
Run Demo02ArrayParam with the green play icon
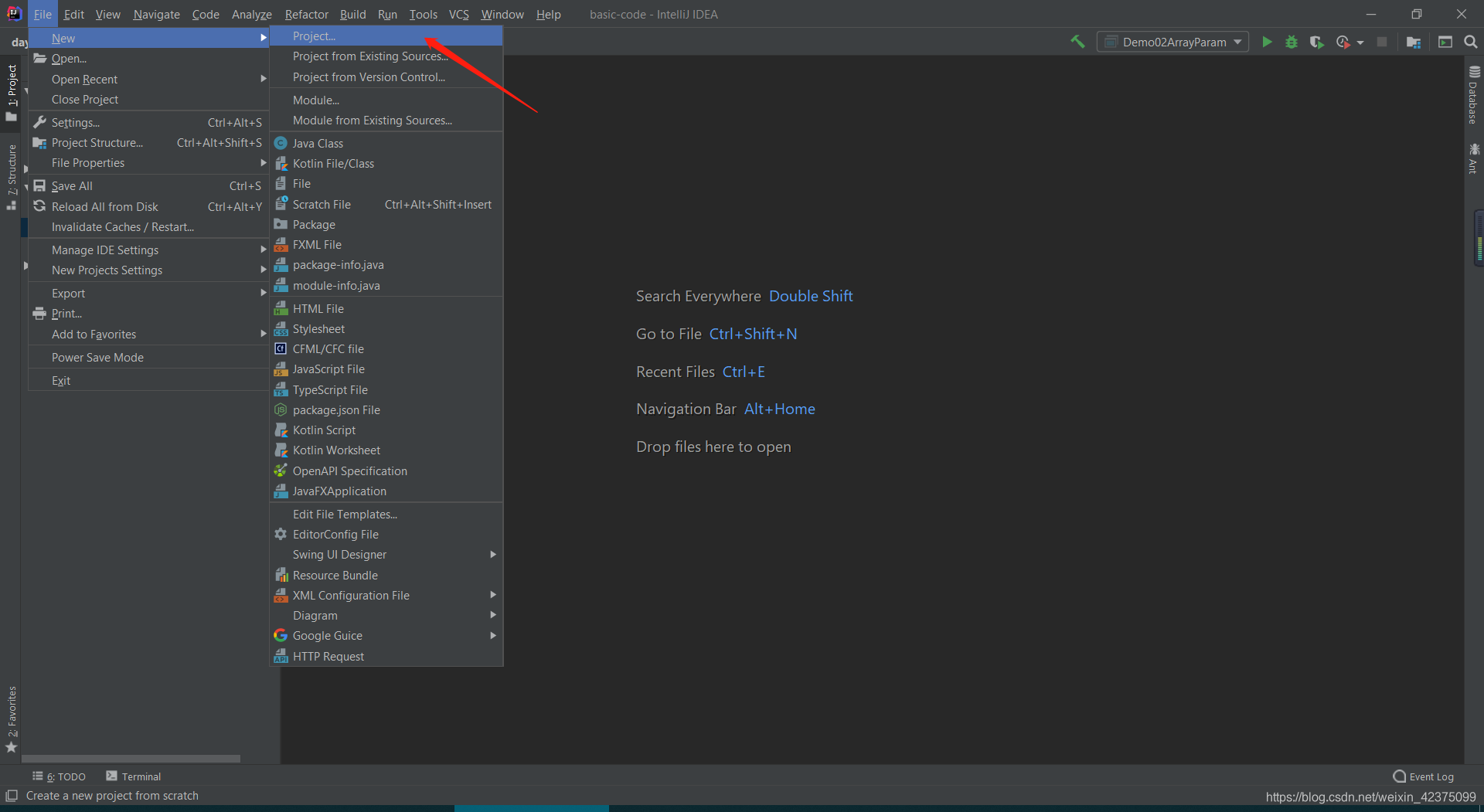(x=1267, y=42)
